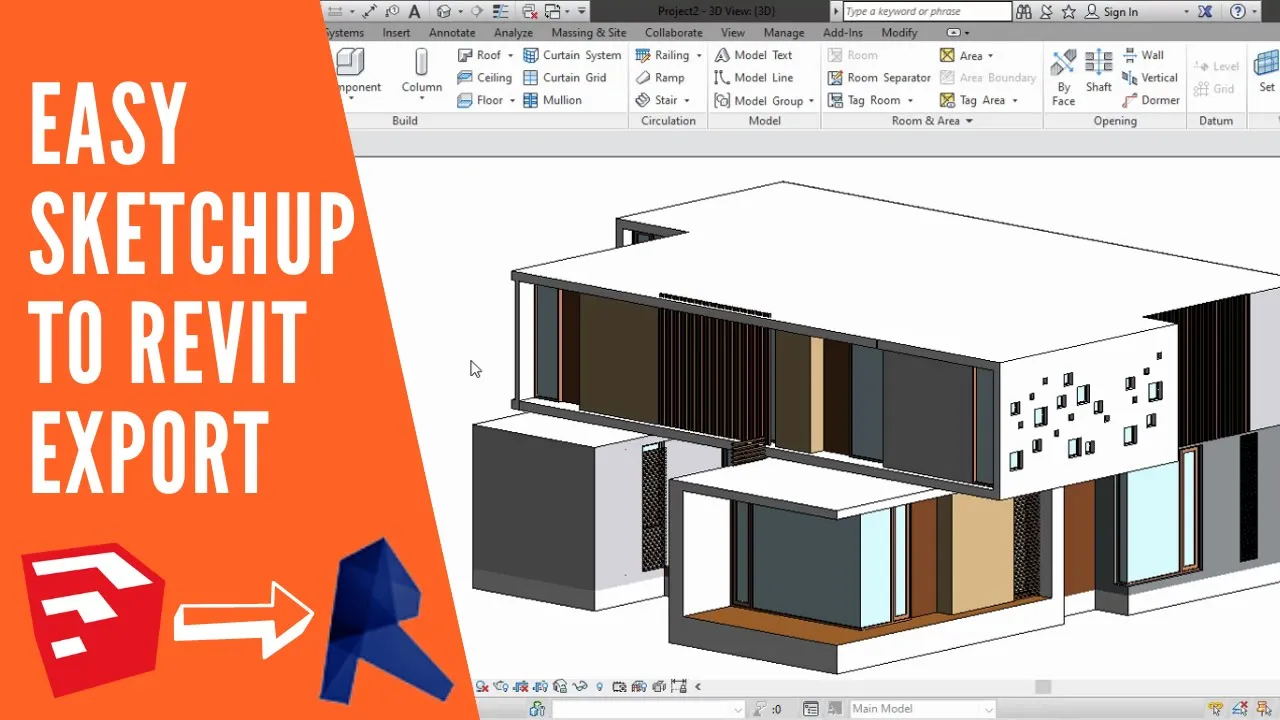1280x720 pixels.
Task: Select the By Face opening tool
Action: pyautogui.click(x=1063, y=76)
